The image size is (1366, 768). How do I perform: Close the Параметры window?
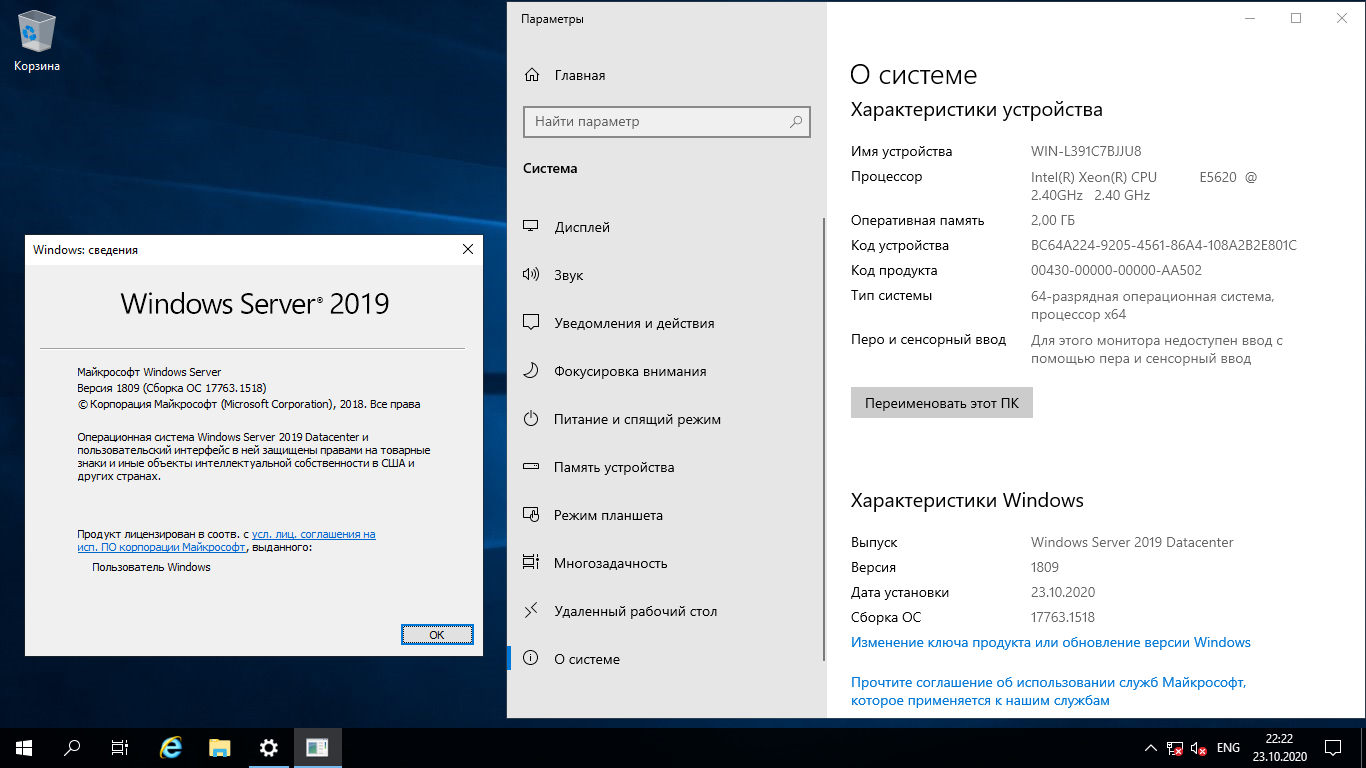point(1342,18)
